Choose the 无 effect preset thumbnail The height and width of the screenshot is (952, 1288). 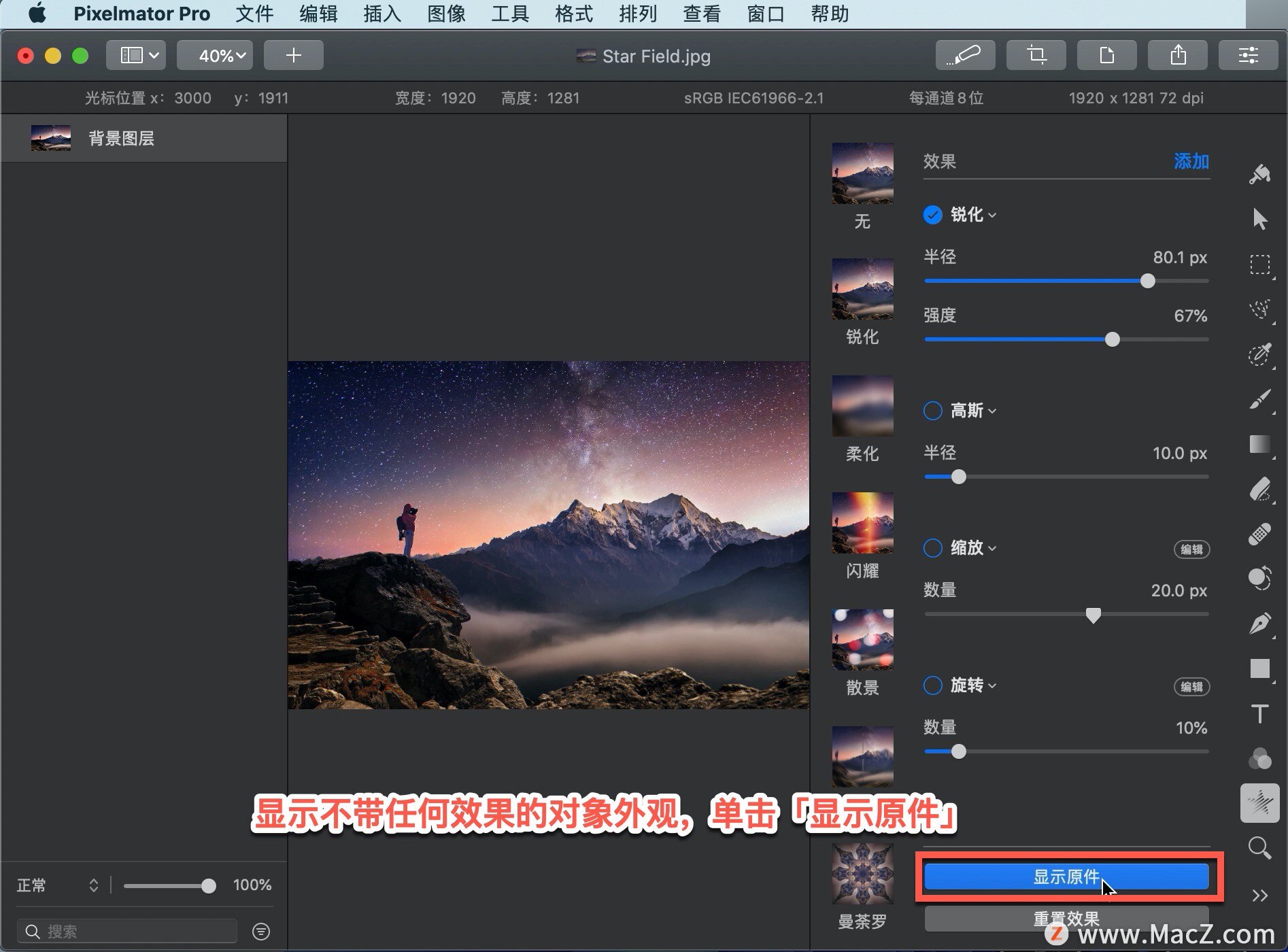click(x=862, y=174)
